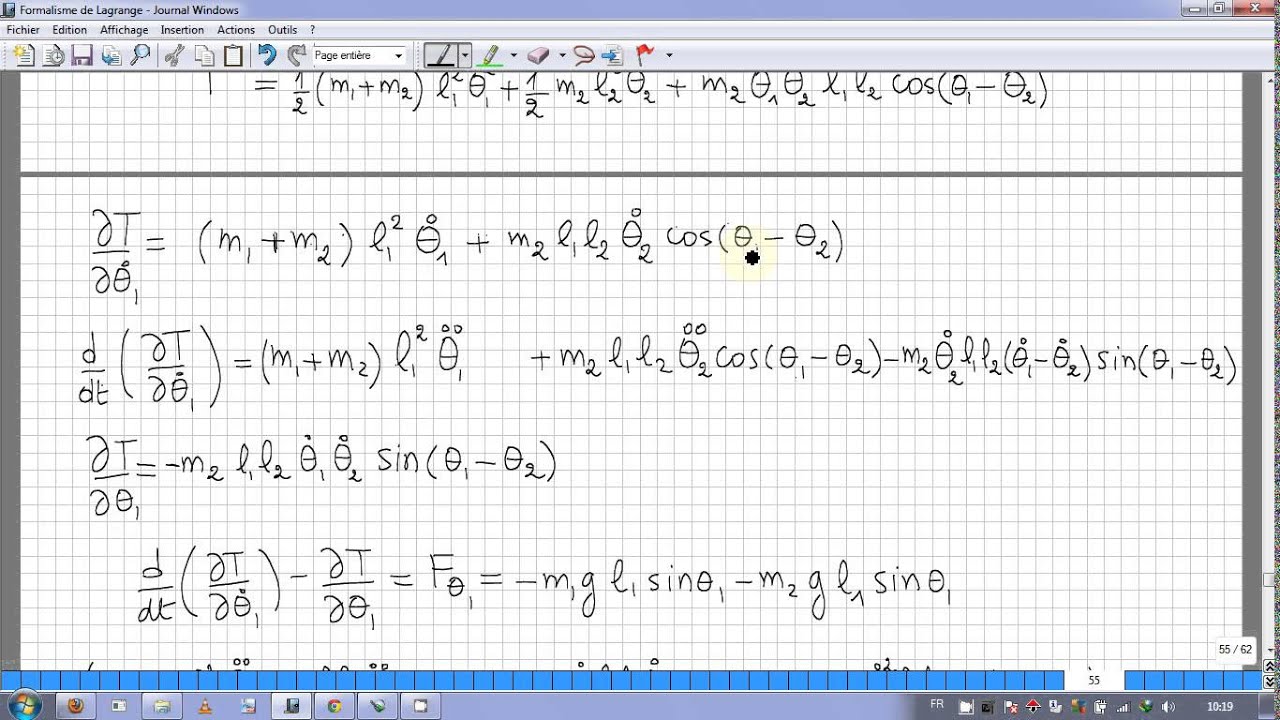
Task: Open the Actions menu
Action: (236, 30)
